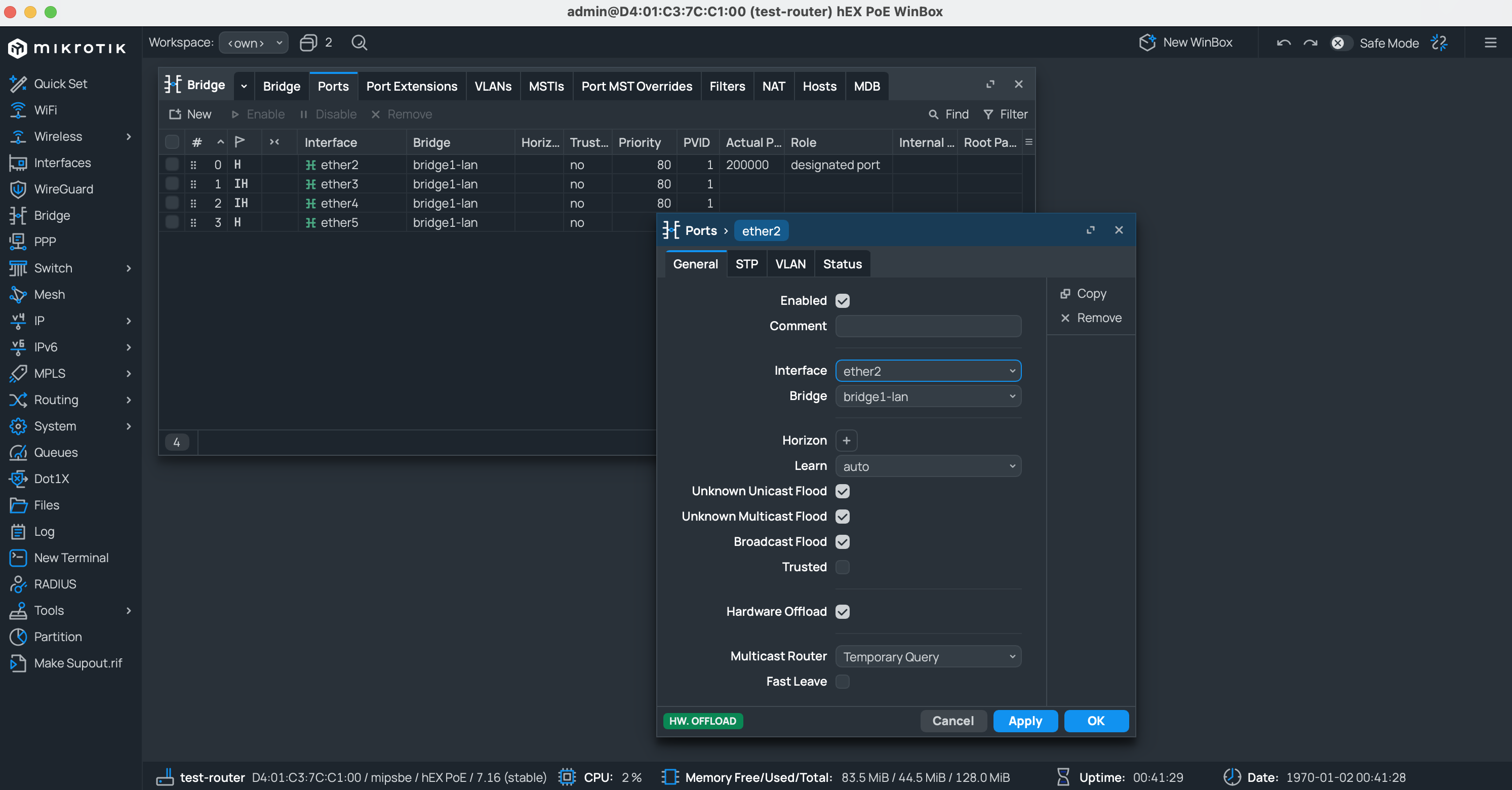
Task: Click the ether5 row in Ports table
Action: (407, 222)
